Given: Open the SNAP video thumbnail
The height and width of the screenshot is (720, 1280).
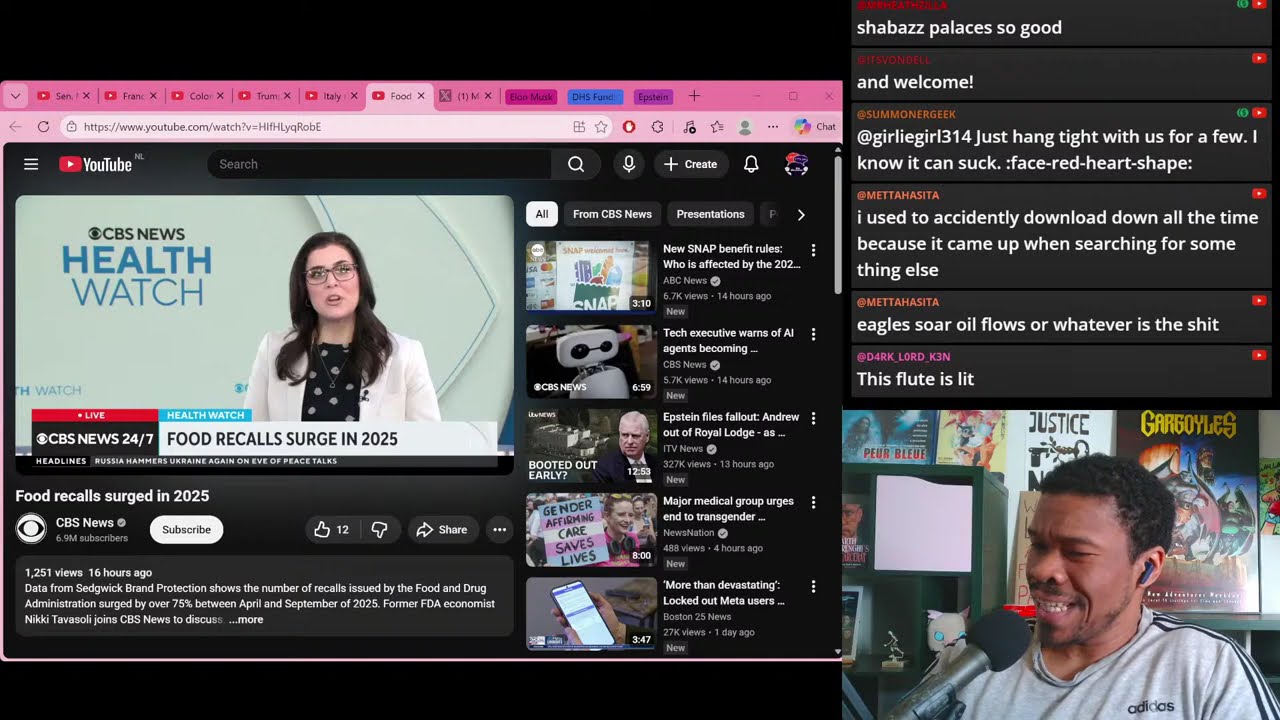Looking at the screenshot, I should click(592, 277).
